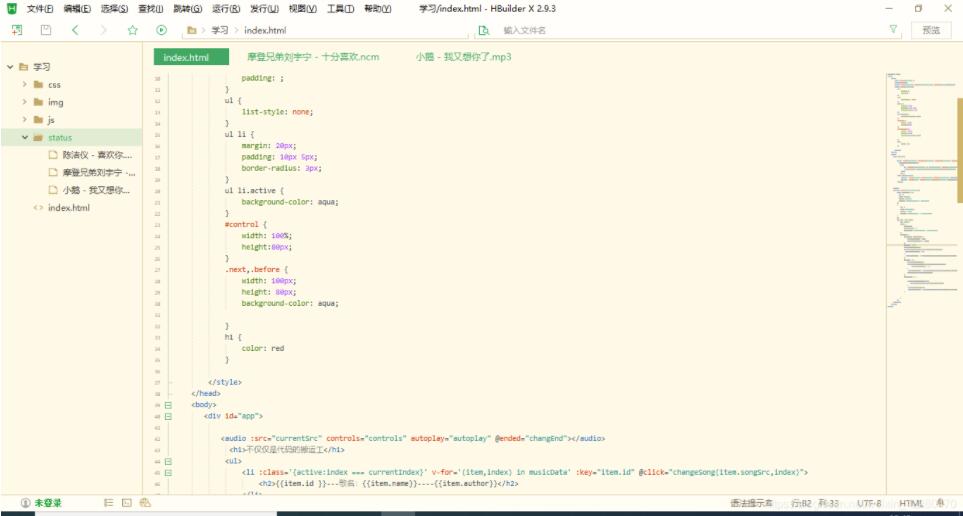Expand the img folder
This screenshot has height=516, width=963.
click(25, 102)
